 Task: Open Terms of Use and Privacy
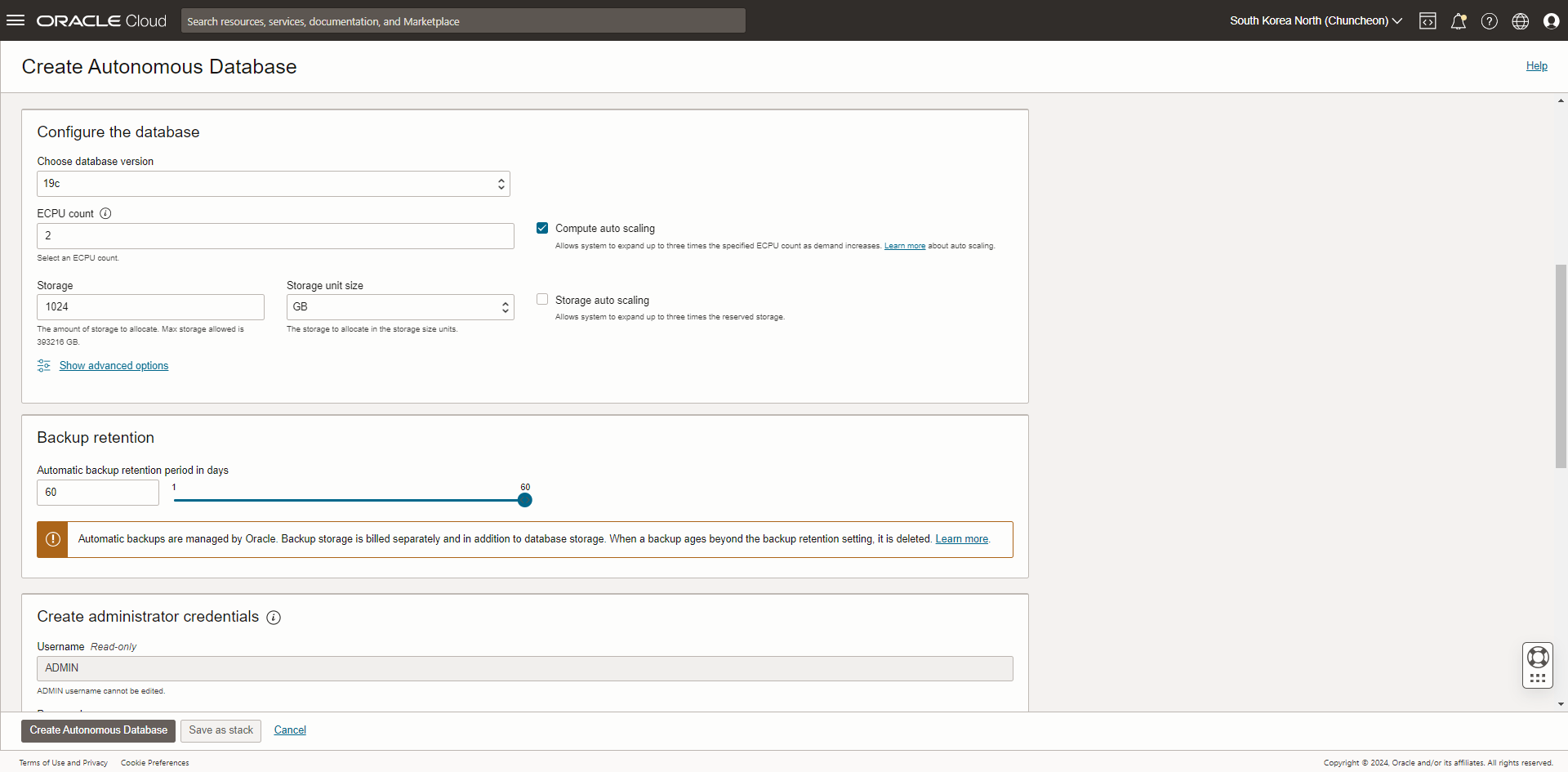click(64, 763)
